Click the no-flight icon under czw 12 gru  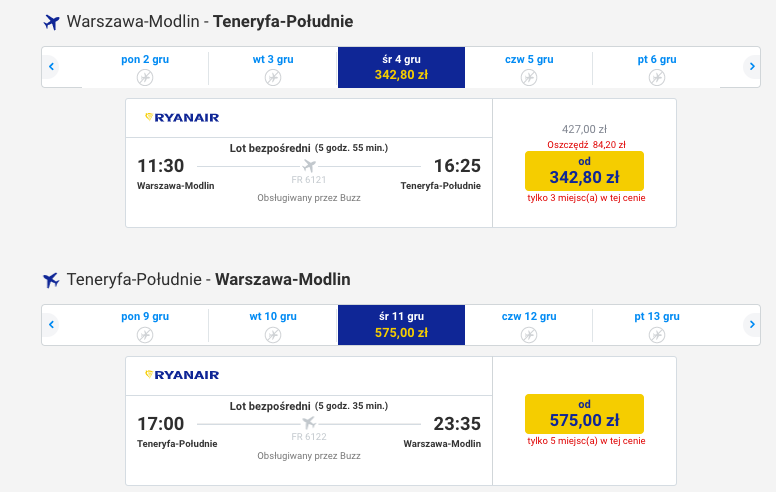point(529,335)
